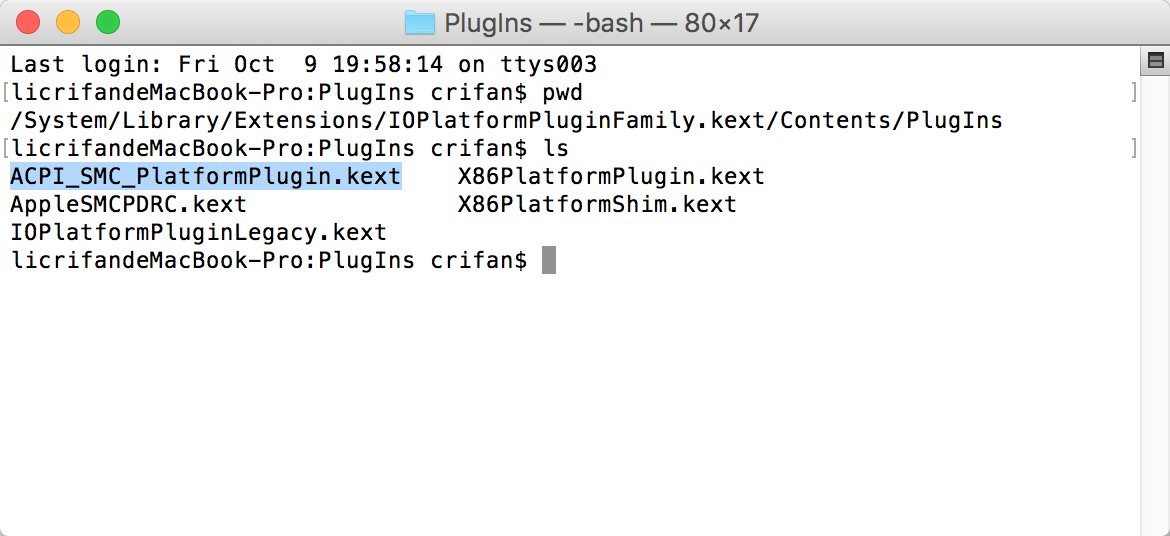Click the vertical scrollbar track on right edge
1170x536 pixels.
1155,300
